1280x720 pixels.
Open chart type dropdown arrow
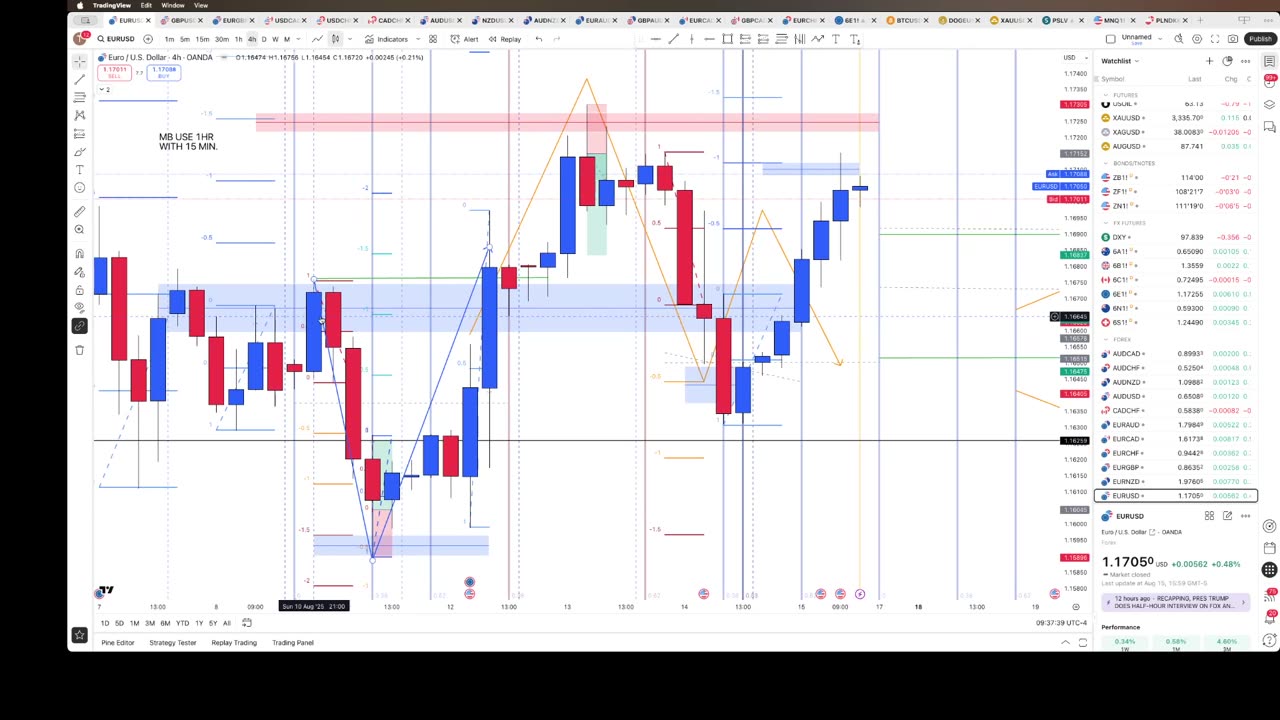click(349, 39)
